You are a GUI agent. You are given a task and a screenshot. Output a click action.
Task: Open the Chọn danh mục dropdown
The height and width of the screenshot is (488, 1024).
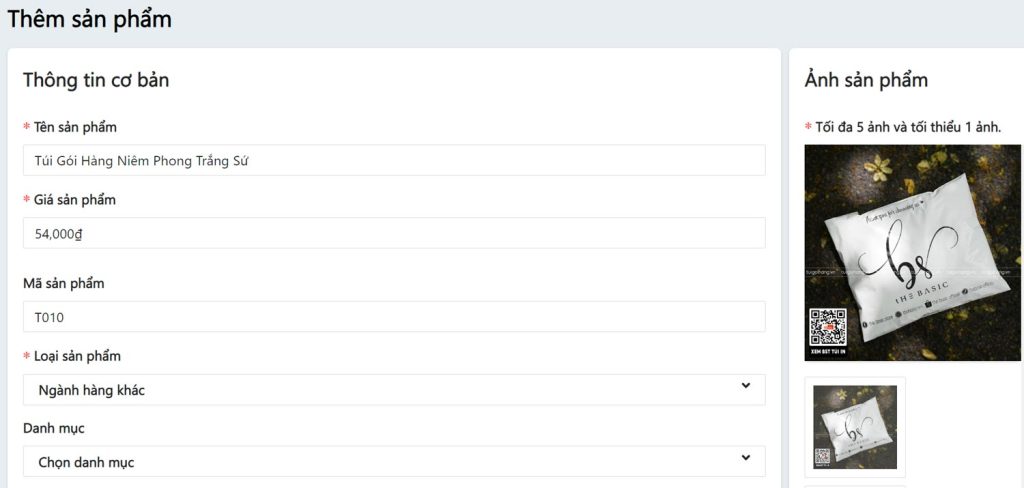[x=394, y=462]
